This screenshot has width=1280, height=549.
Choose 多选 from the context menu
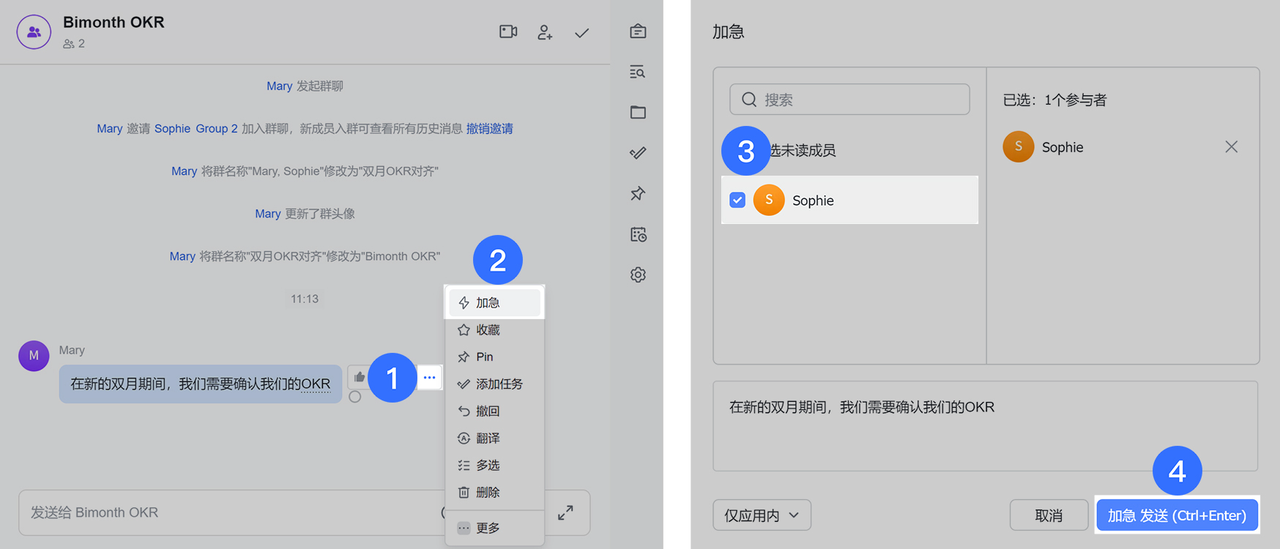[x=495, y=465]
